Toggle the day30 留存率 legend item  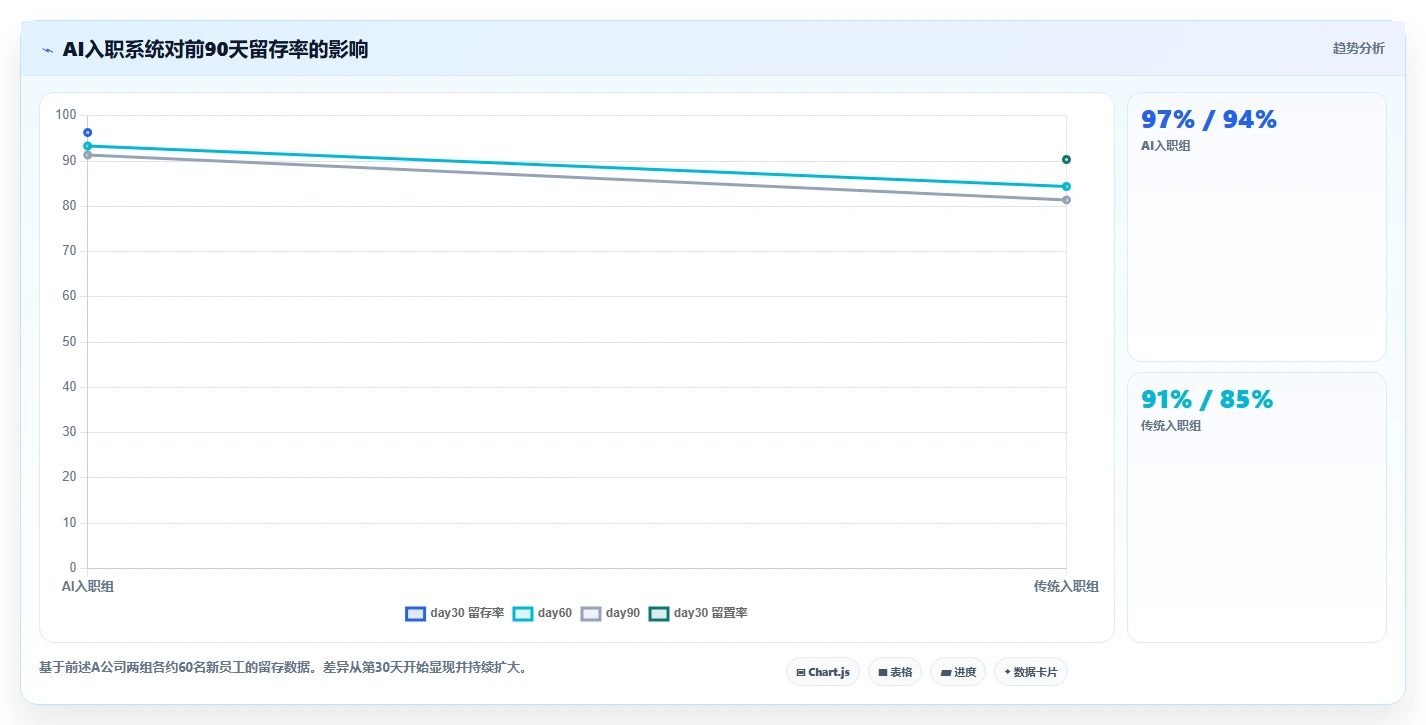455,613
